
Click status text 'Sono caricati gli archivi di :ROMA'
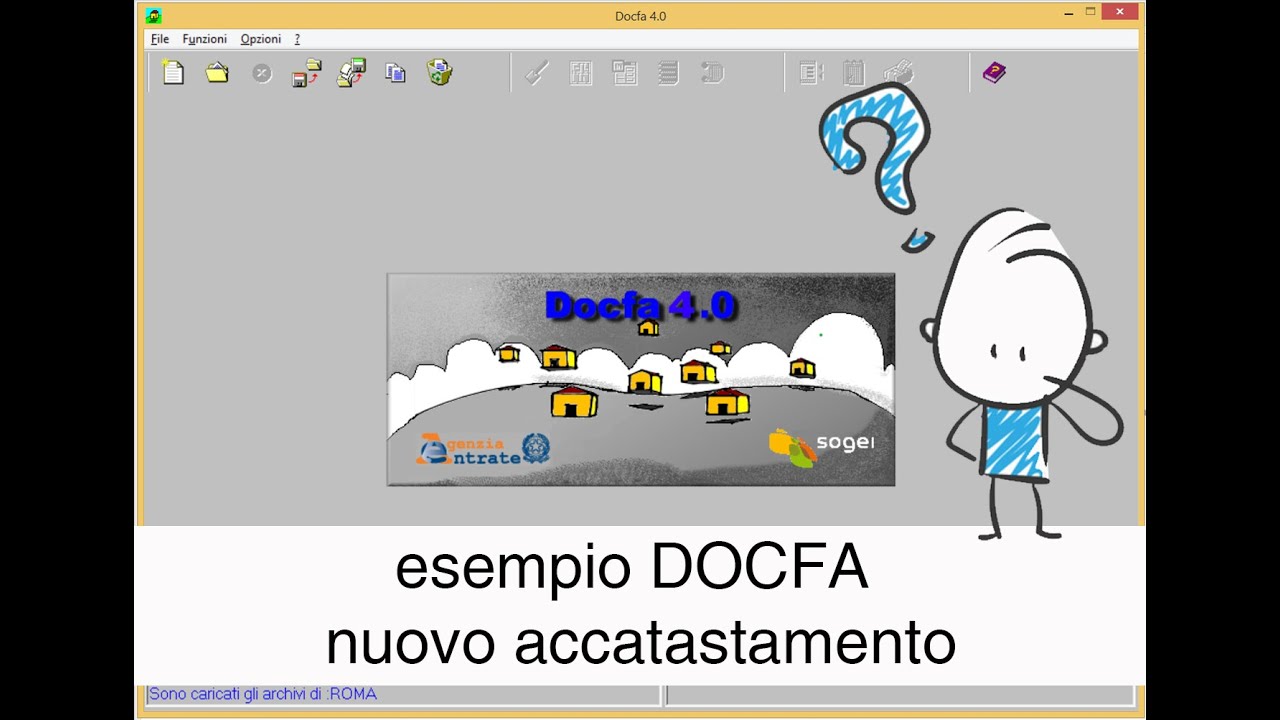[x=263, y=694]
